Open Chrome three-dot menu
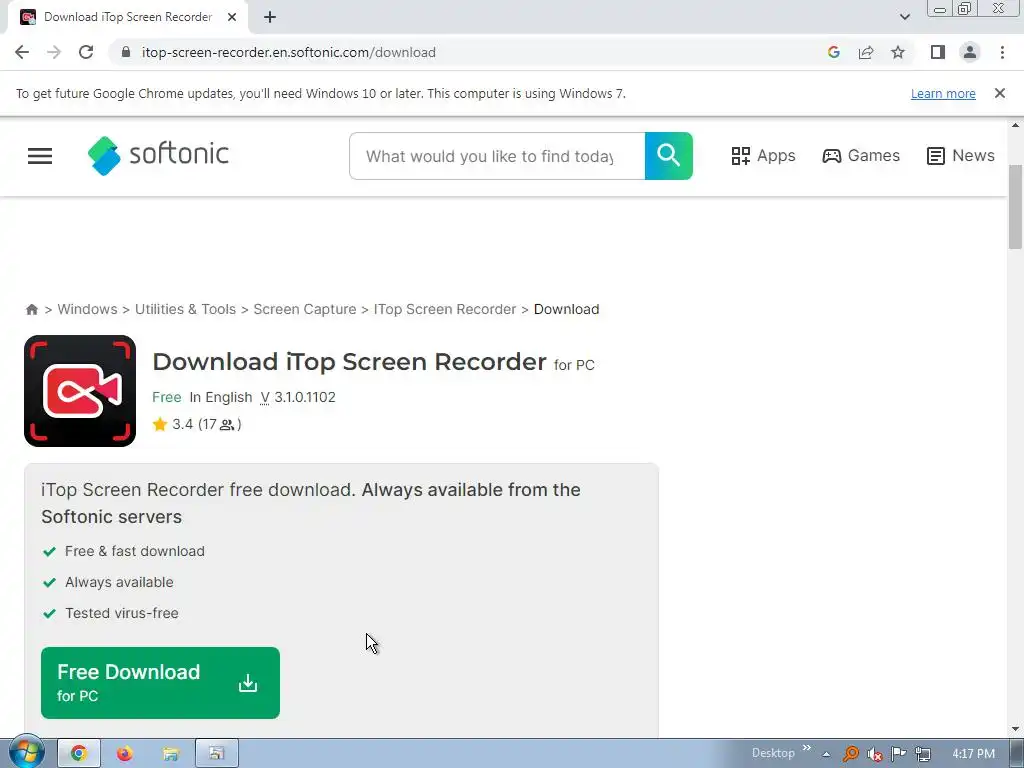The height and width of the screenshot is (768, 1024). click(1002, 52)
